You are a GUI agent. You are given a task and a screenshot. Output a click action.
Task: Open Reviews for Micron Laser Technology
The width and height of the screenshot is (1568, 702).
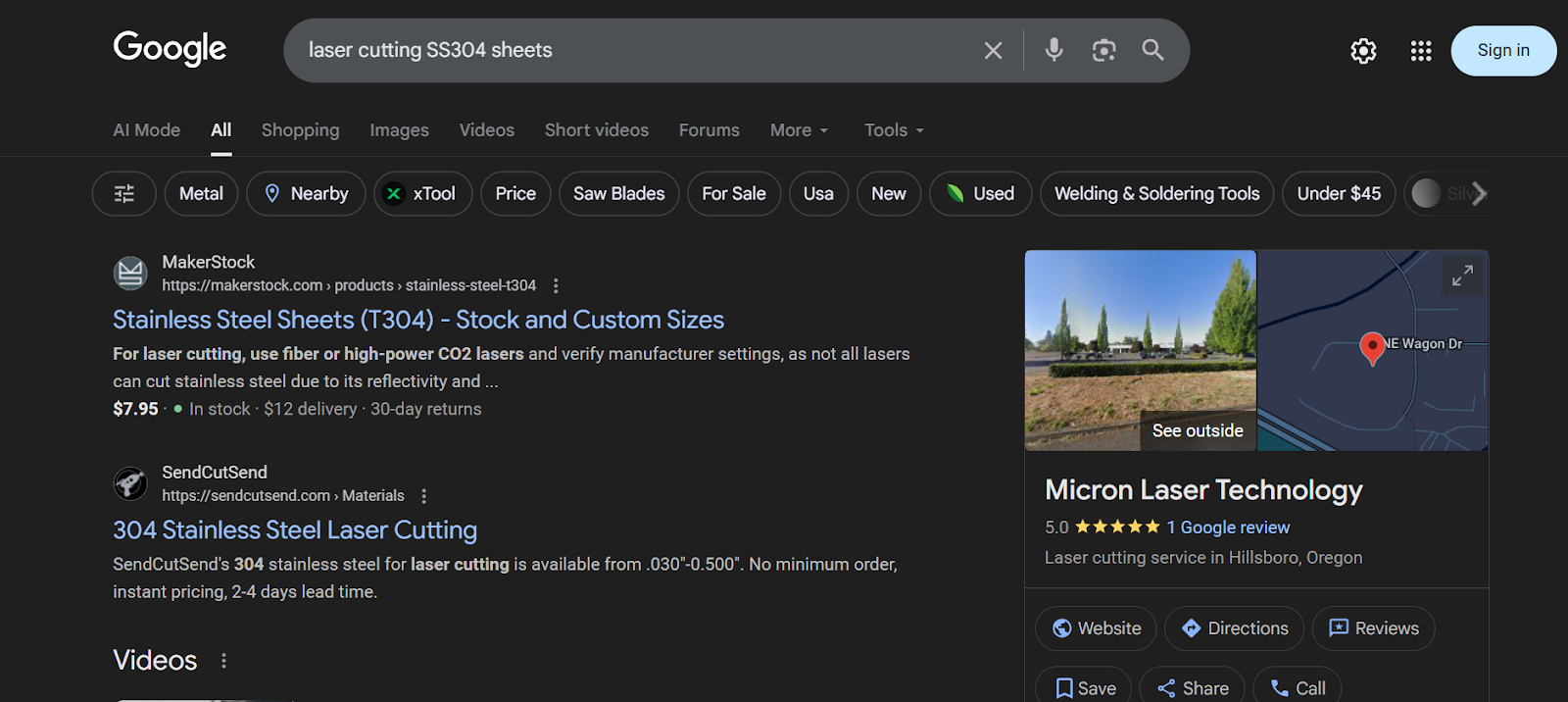pyautogui.click(x=1373, y=628)
